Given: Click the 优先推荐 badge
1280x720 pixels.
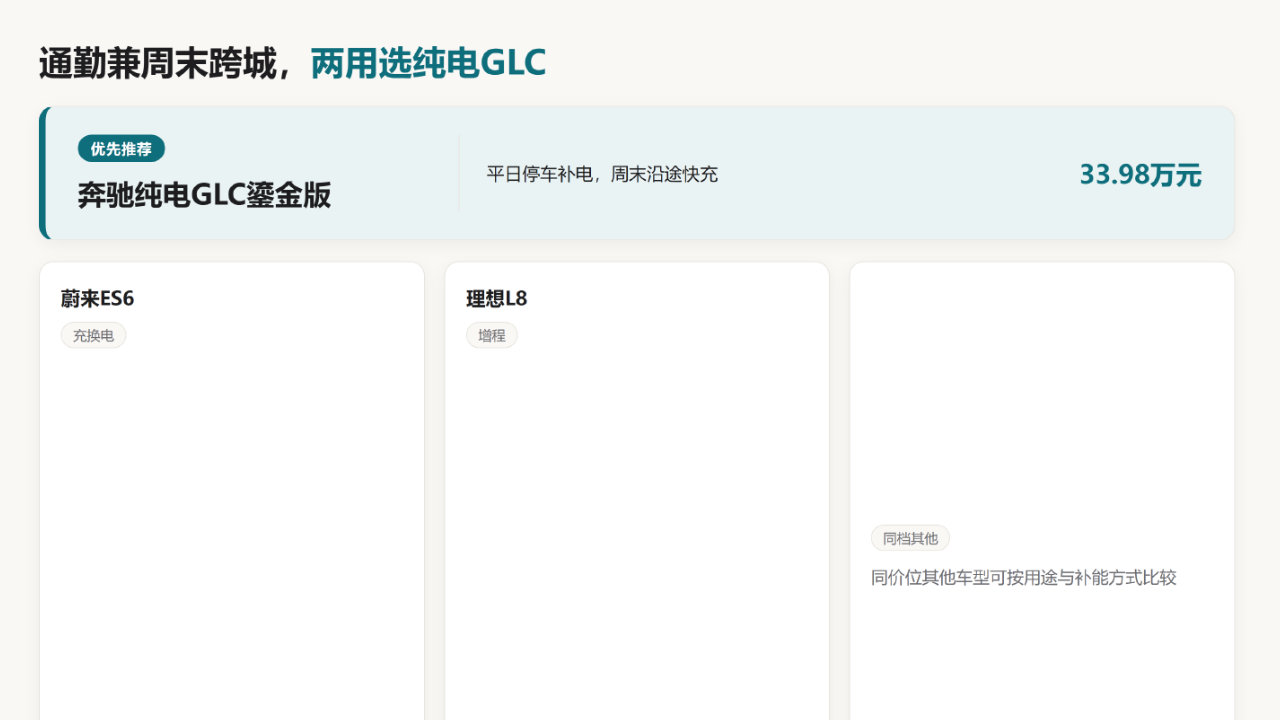Looking at the screenshot, I should [x=121, y=149].
